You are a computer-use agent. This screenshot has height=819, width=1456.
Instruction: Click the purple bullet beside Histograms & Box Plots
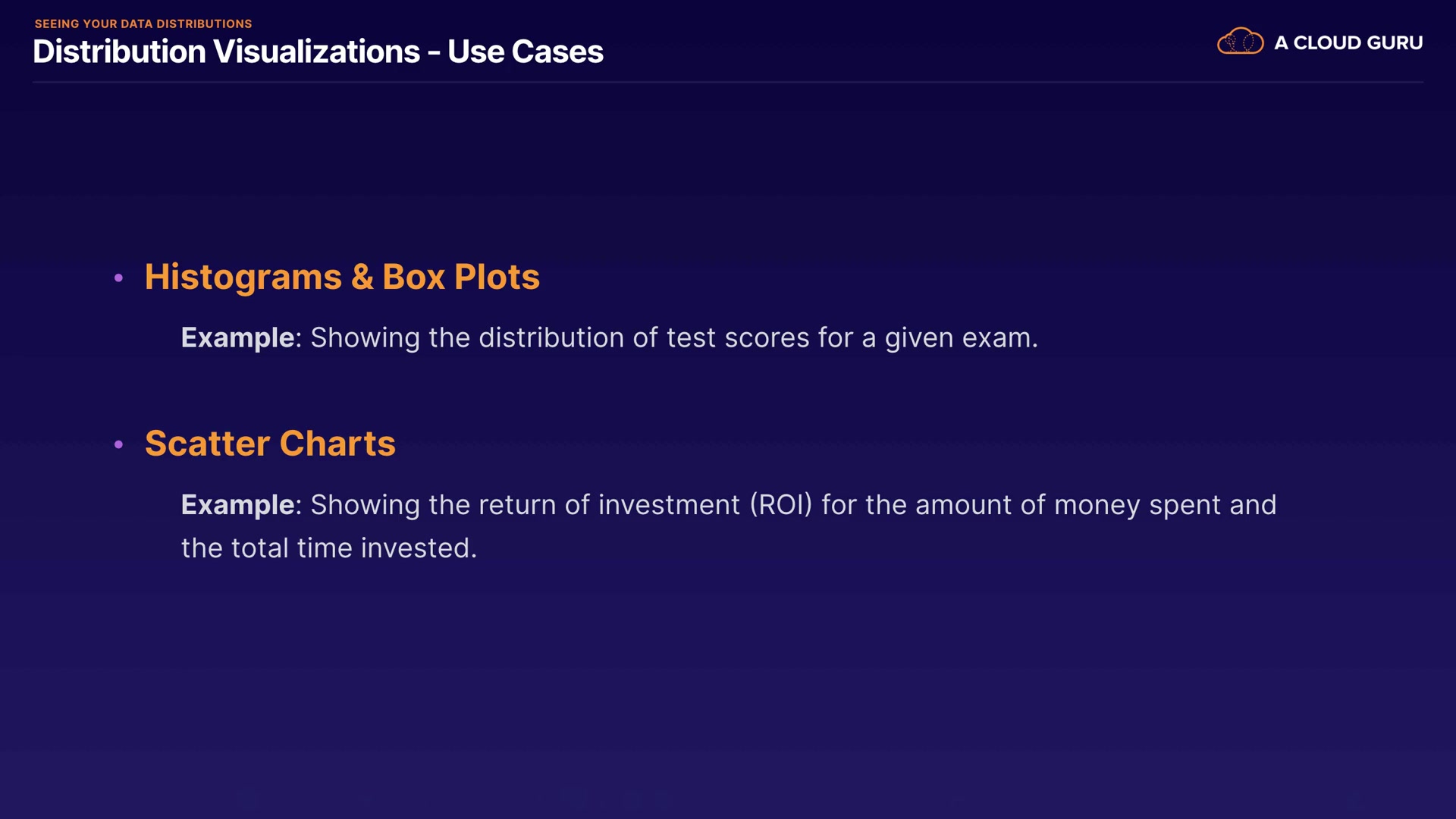(118, 278)
